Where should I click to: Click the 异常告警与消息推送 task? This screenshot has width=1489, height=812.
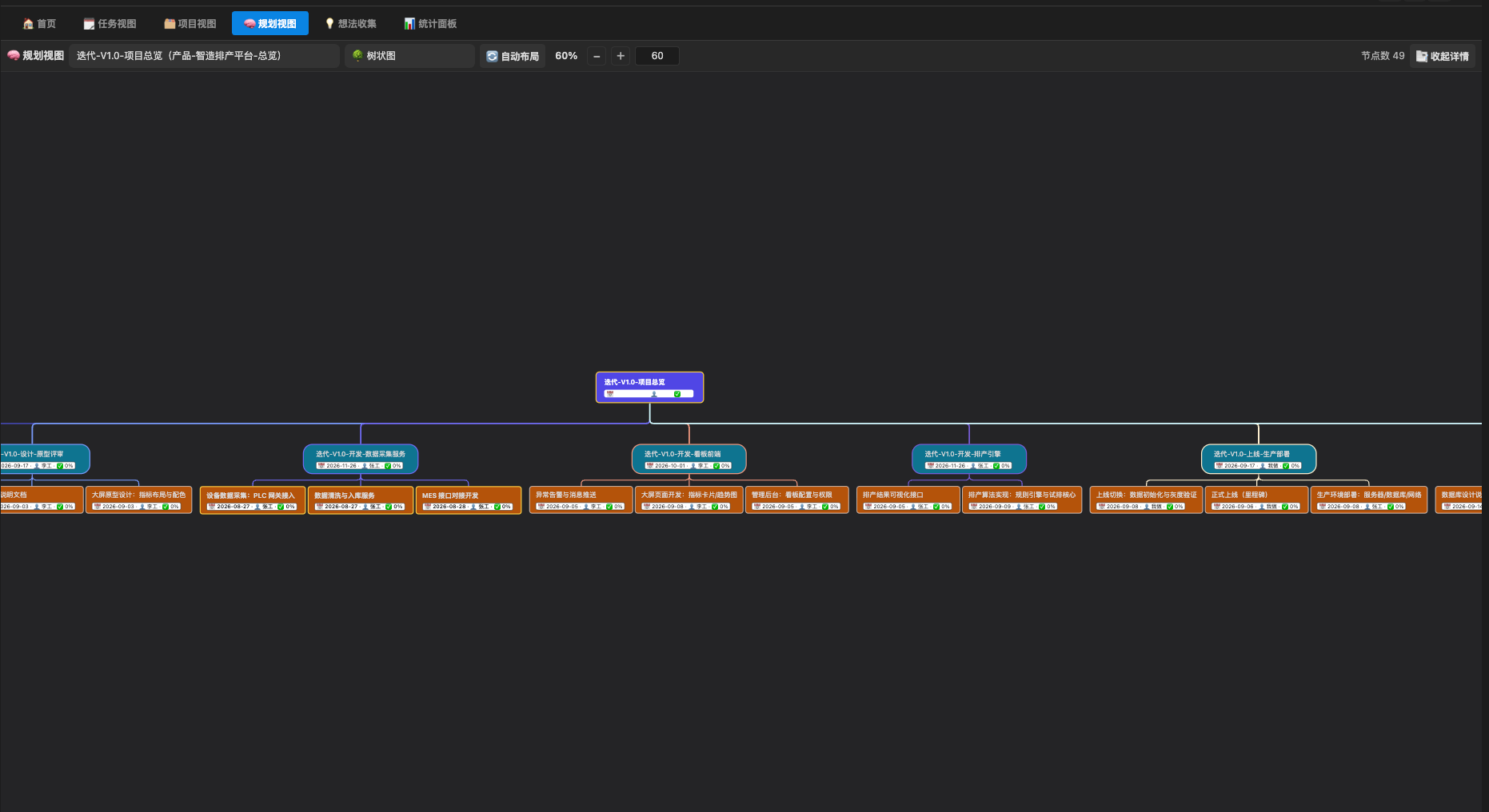point(581,500)
